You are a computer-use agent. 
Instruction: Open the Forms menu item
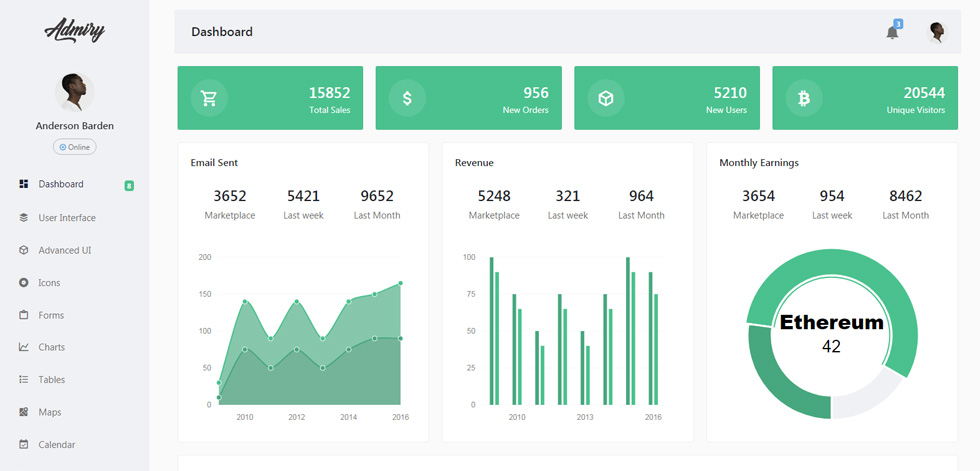(51, 315)
